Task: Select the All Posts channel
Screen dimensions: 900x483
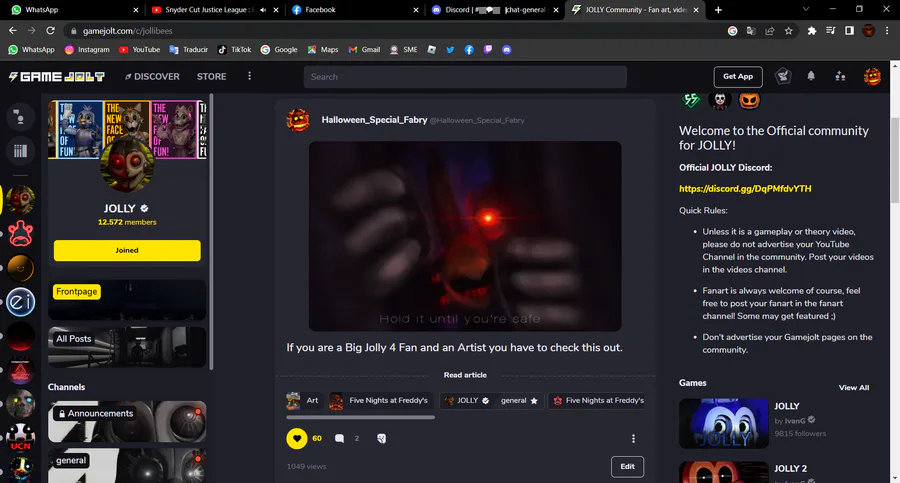Action: (x=127, y=347)
